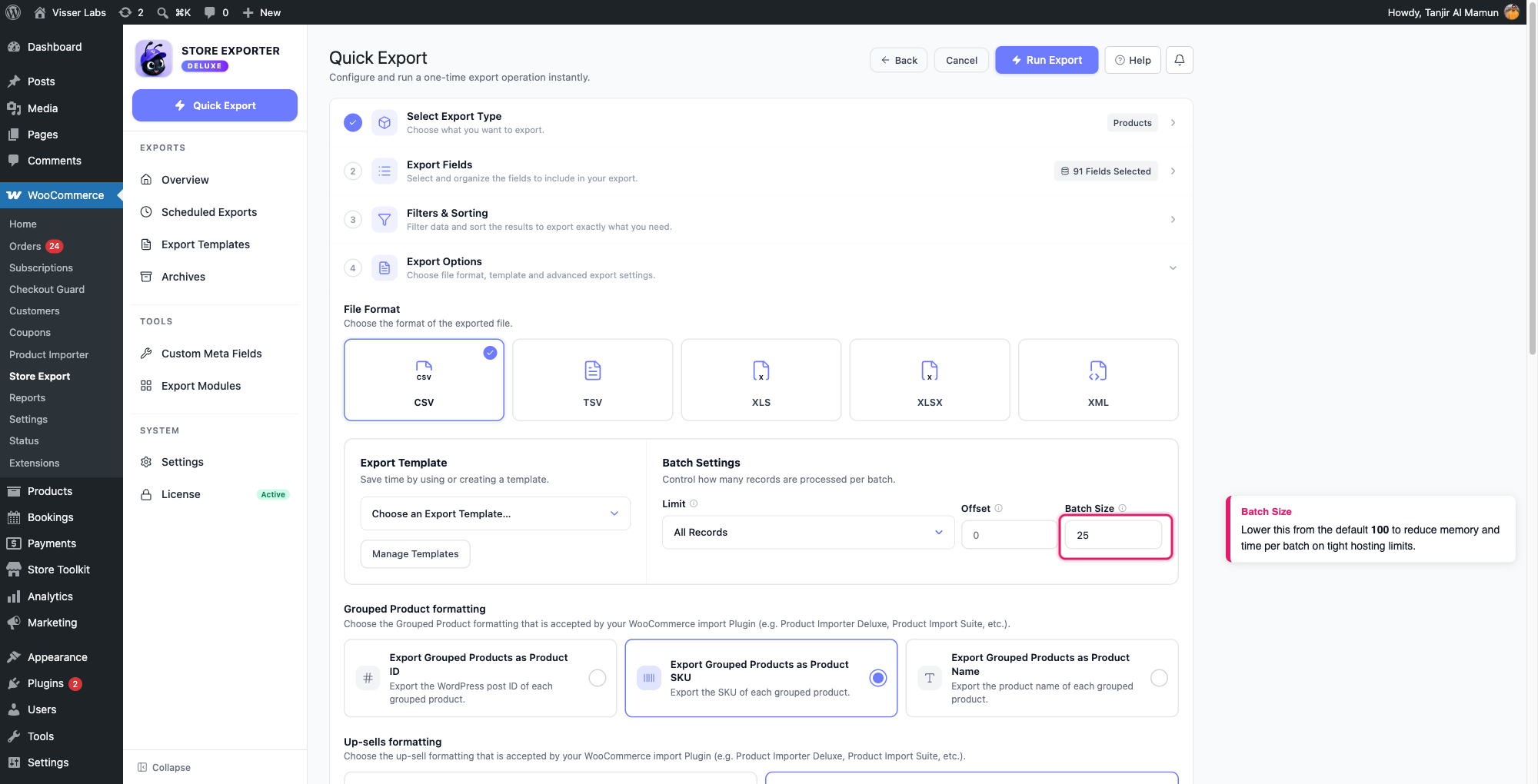Click the Cancel button
Viewport: 1538px width, 784px height.
coord(961,60)
